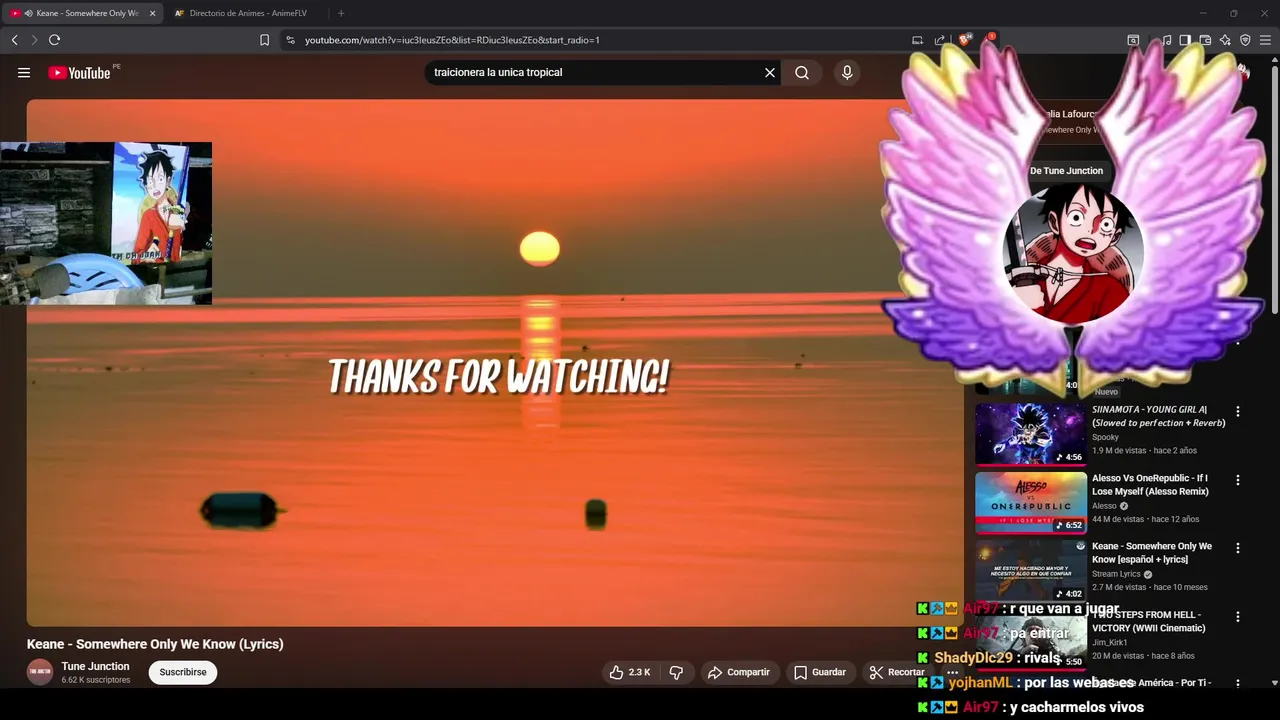Open Brave Rewards triangle icon

click(990, 40)
